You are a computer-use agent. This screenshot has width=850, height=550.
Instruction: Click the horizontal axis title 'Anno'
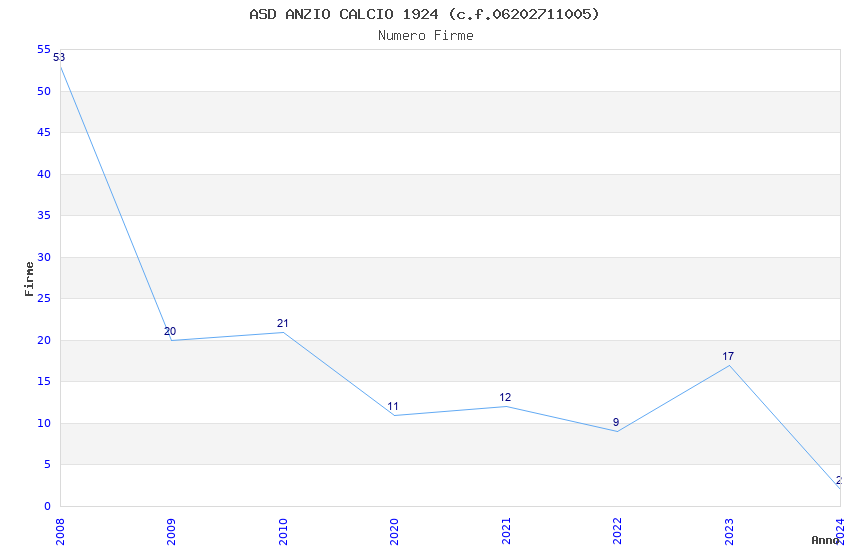pyautogui.click(x=825, y=540)
